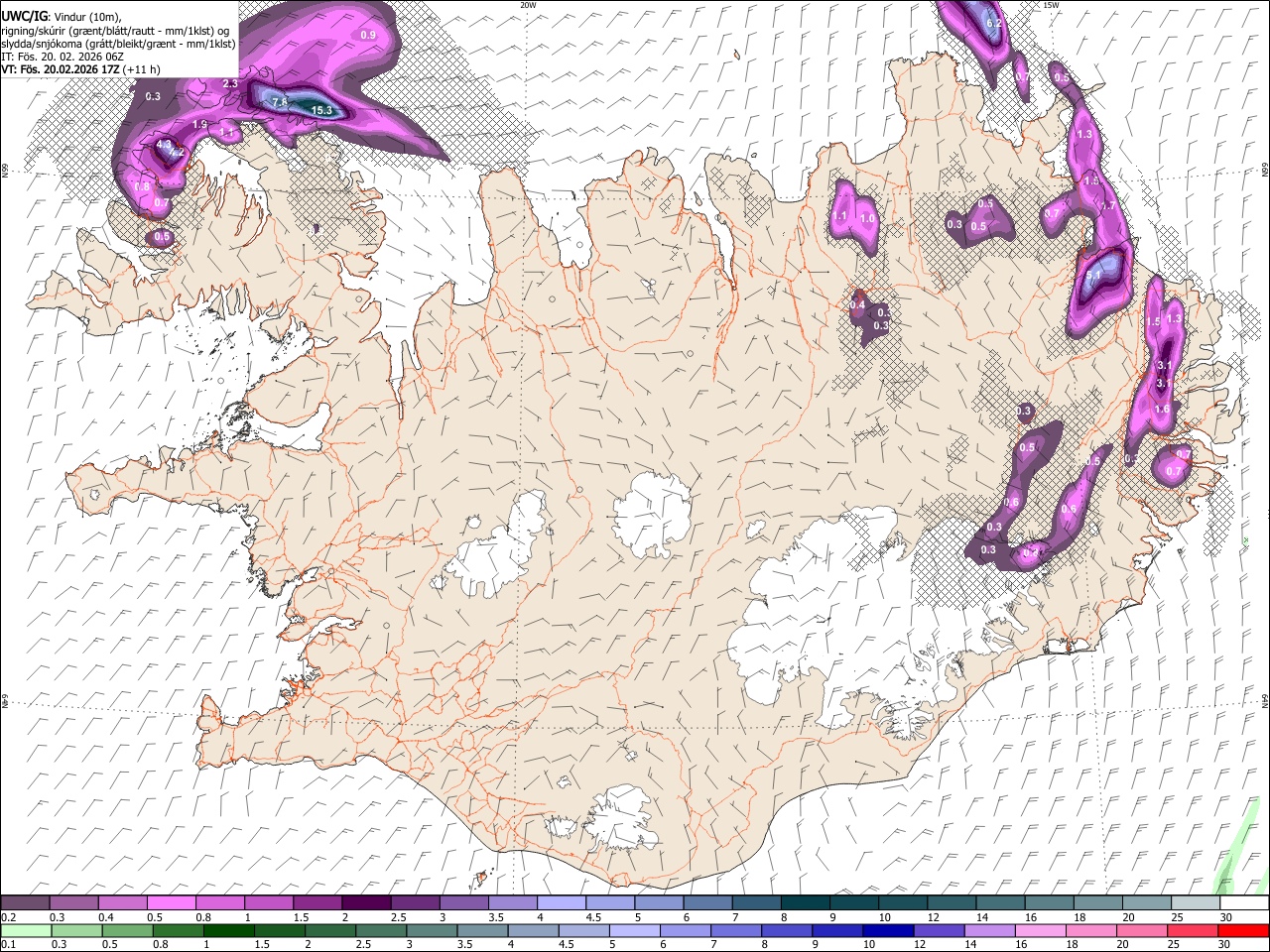The height and width of the screenshot is (952, 1270).
Task: Click the 6.2 snowfall value offshore northeast
Action: pos(994,23)
